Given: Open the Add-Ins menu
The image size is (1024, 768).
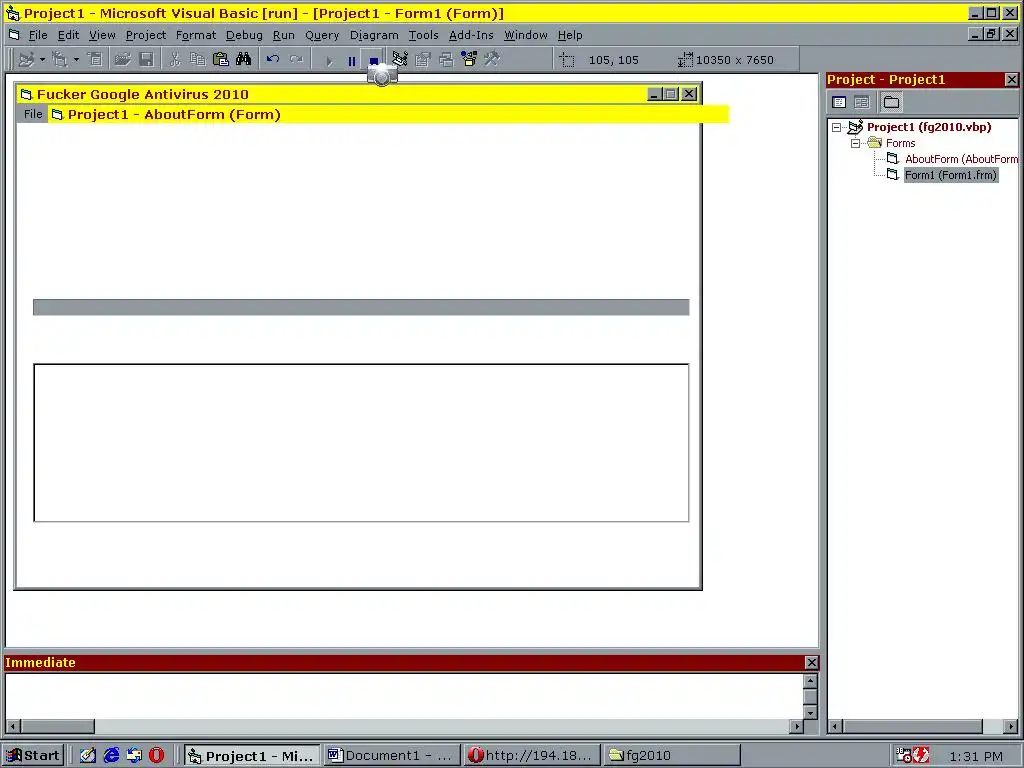Looking at the screenshot, I should [x=471, y=35].
